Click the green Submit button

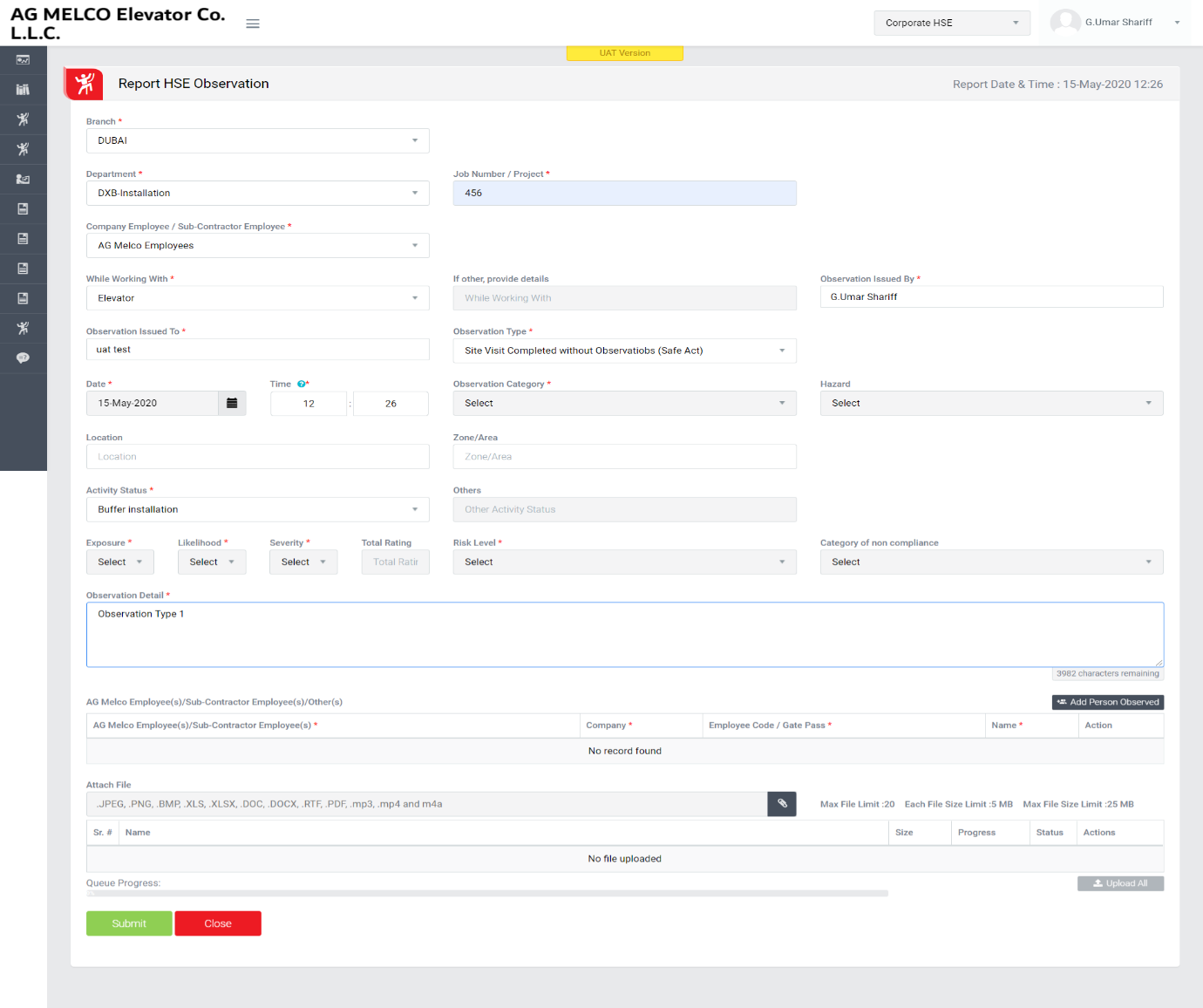[x=129, y=923]
